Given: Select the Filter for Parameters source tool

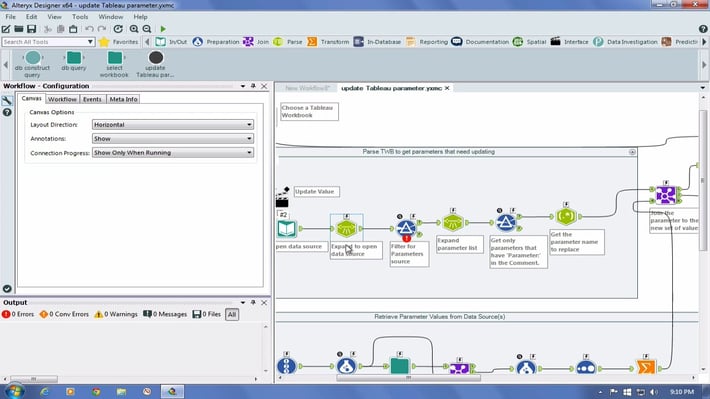Looking at the screenshot, I should [407, 228].
